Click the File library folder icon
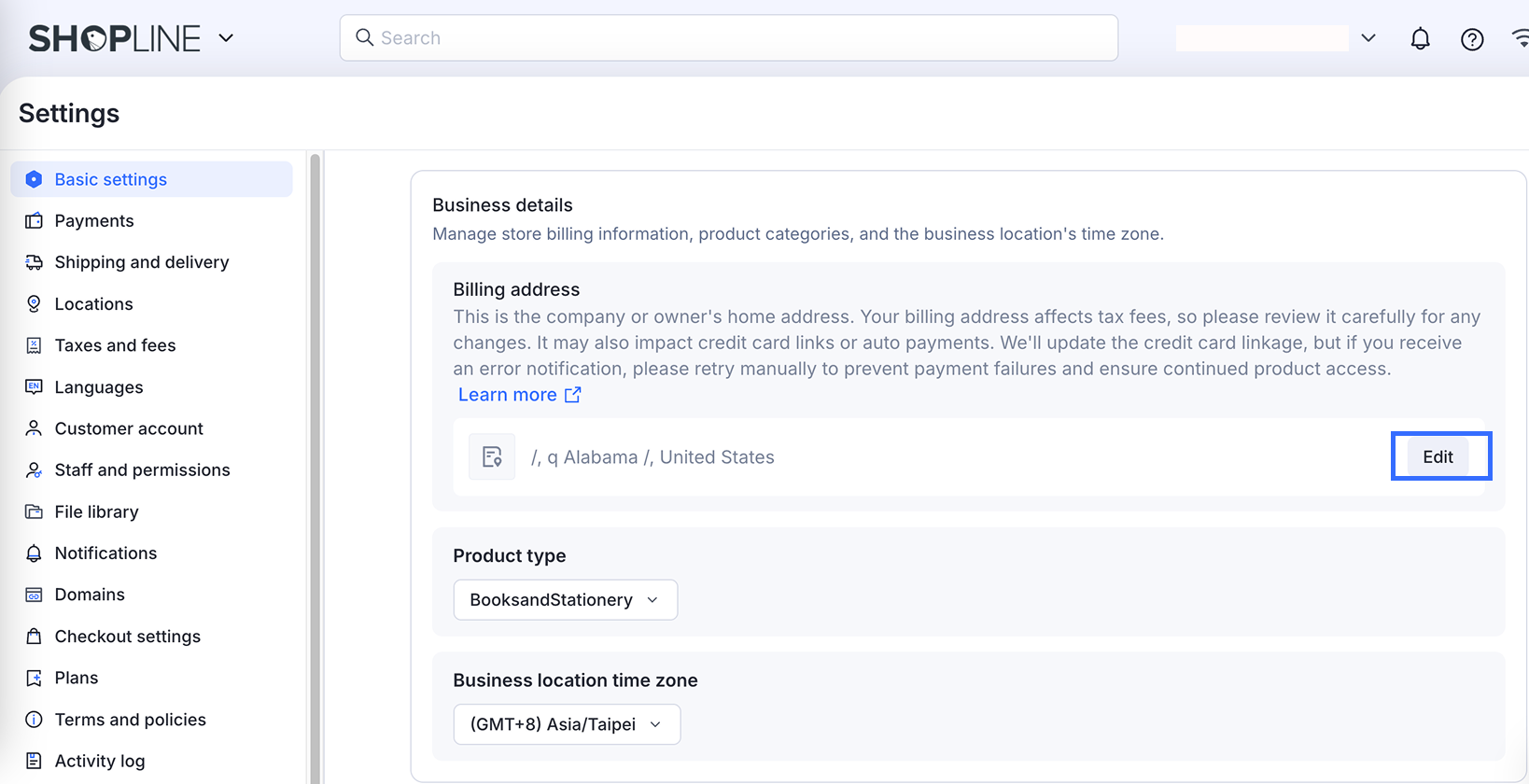This screenshot has height=784, width=1529. pyautogui.click(x=34, y=511)
